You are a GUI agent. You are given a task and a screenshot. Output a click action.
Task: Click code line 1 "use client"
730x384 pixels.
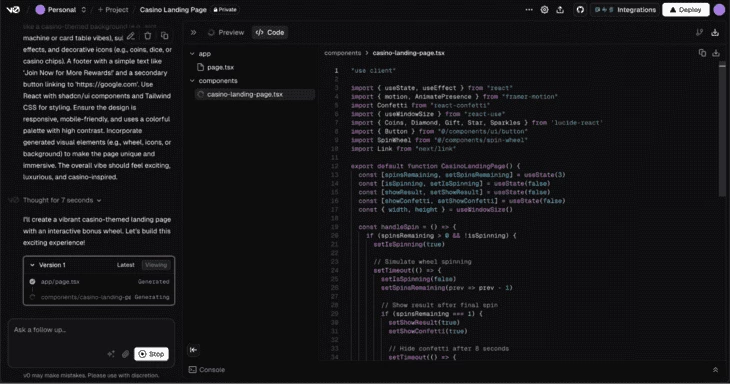[373, 71]
